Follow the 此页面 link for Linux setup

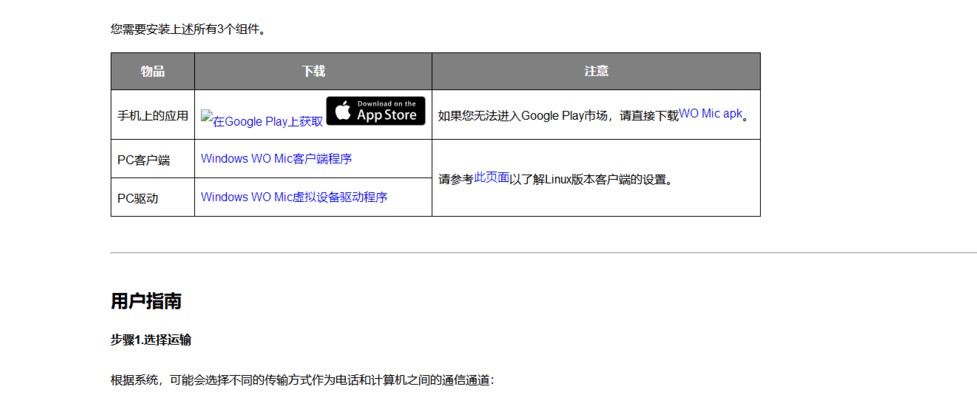[x=492, y=178]
